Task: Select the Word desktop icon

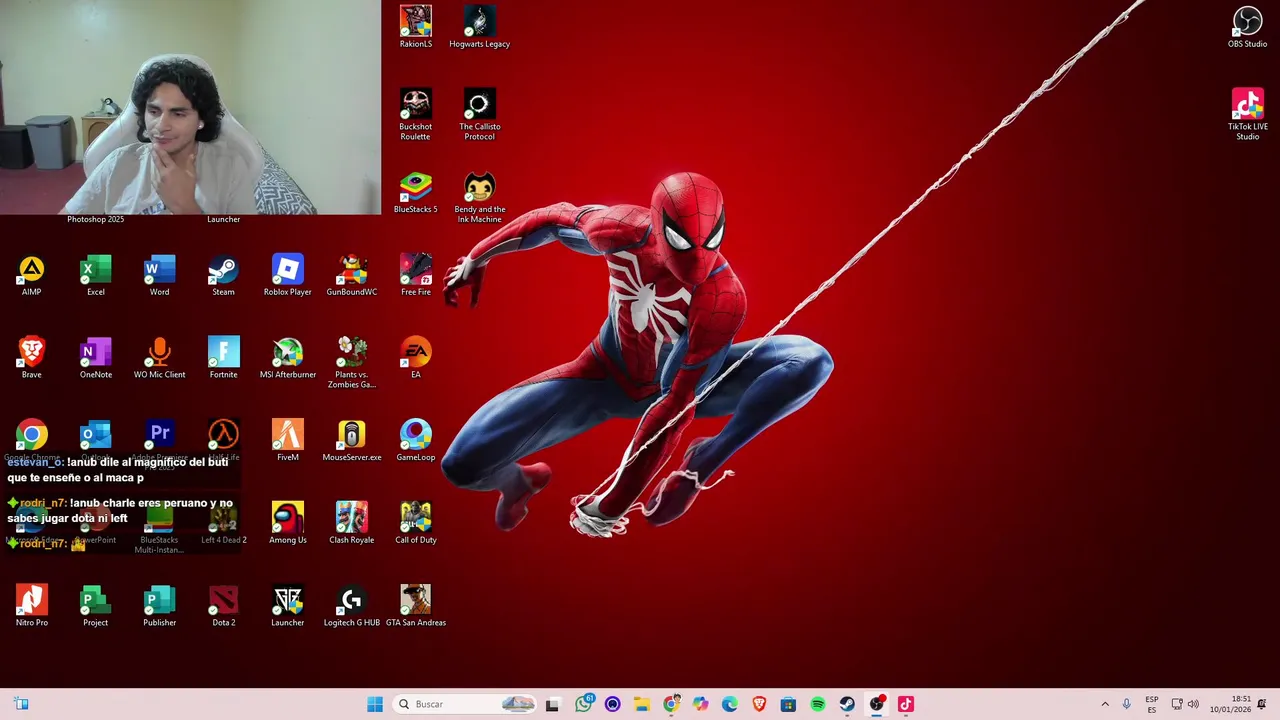Action: tap(160, 275)
